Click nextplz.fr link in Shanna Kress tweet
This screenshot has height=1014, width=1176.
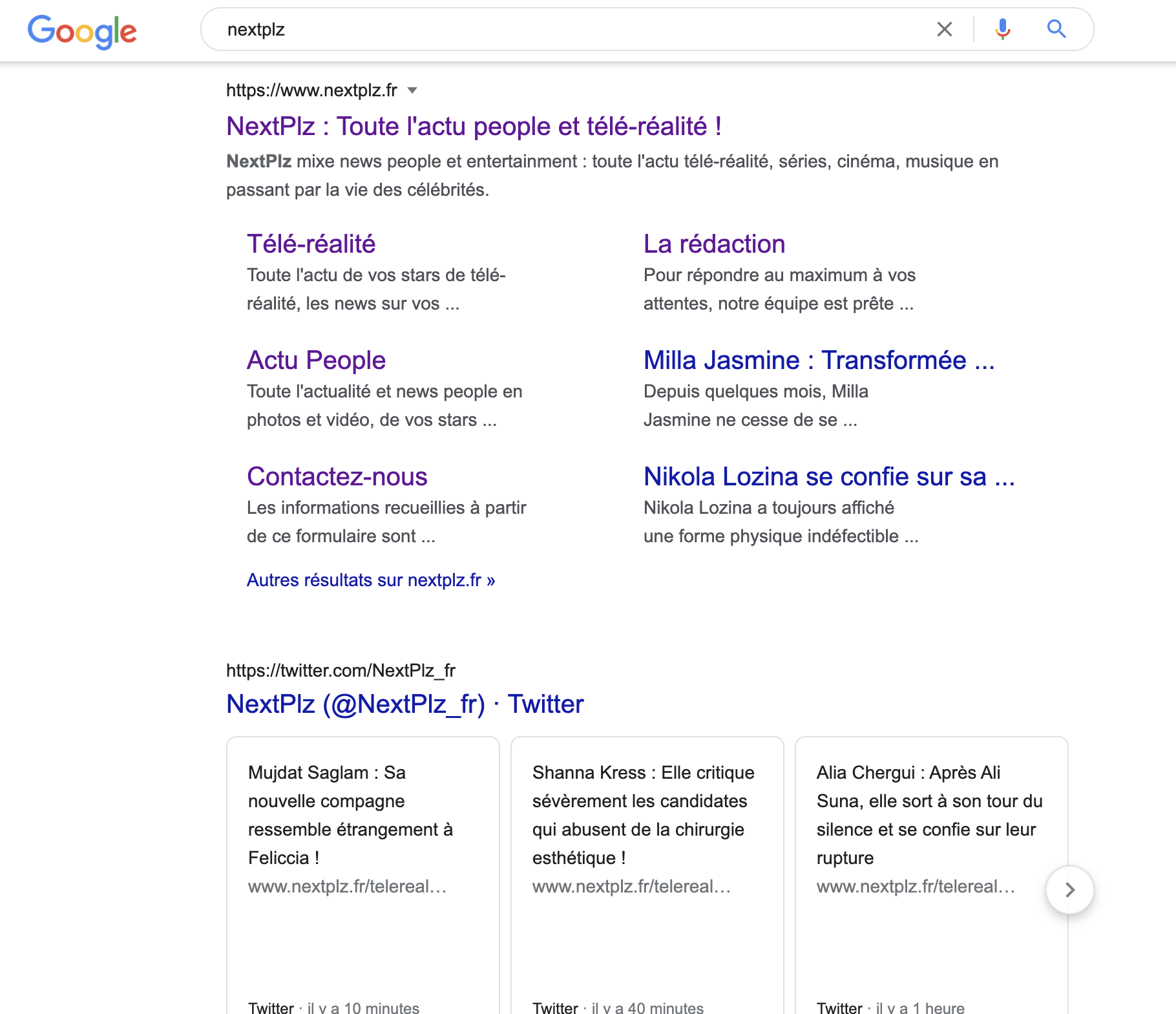tap(631, 887)
